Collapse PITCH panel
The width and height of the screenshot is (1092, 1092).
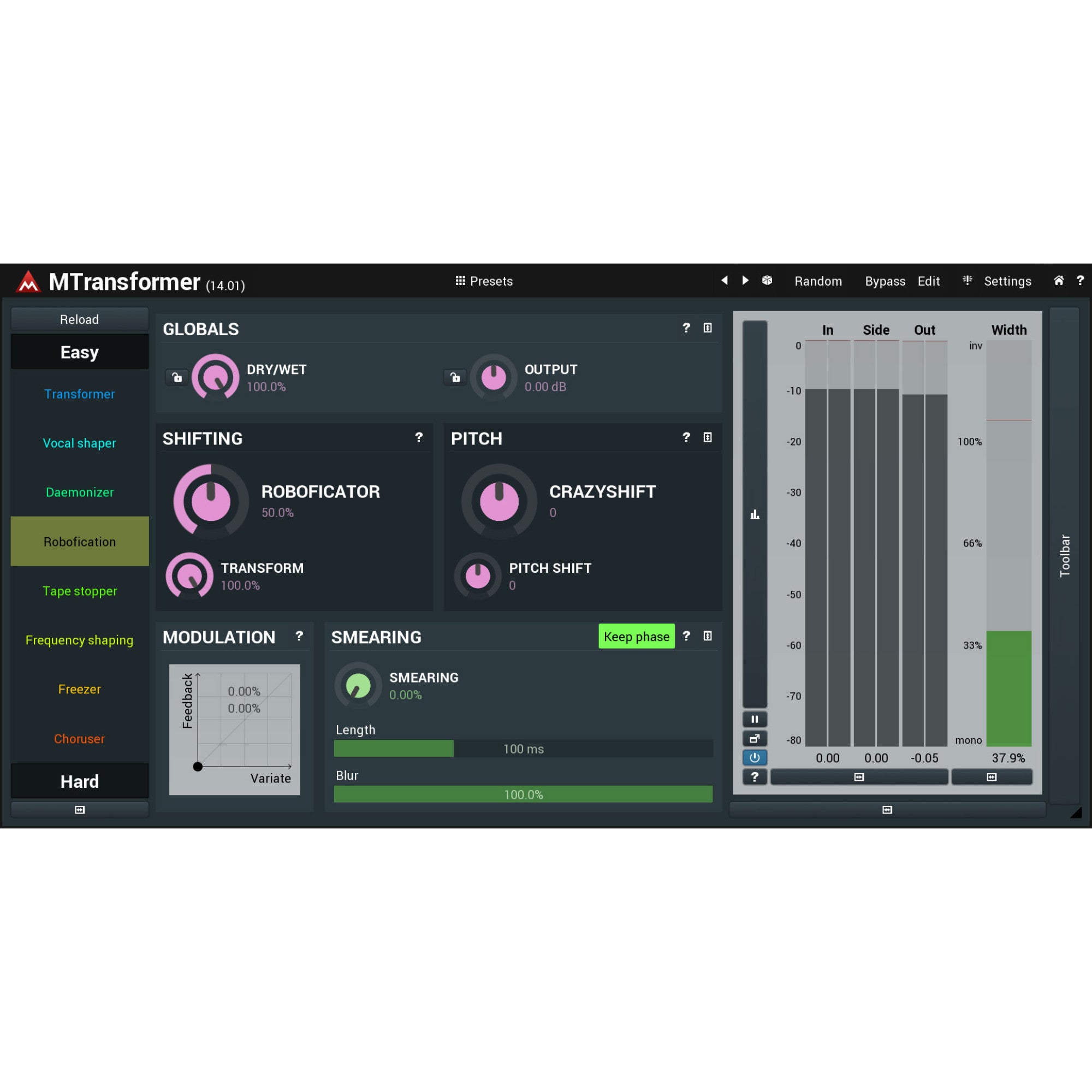click(x=707, y=437)
